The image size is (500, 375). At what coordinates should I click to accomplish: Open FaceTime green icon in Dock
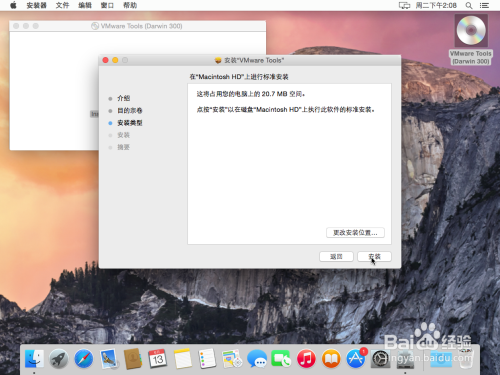281,359
